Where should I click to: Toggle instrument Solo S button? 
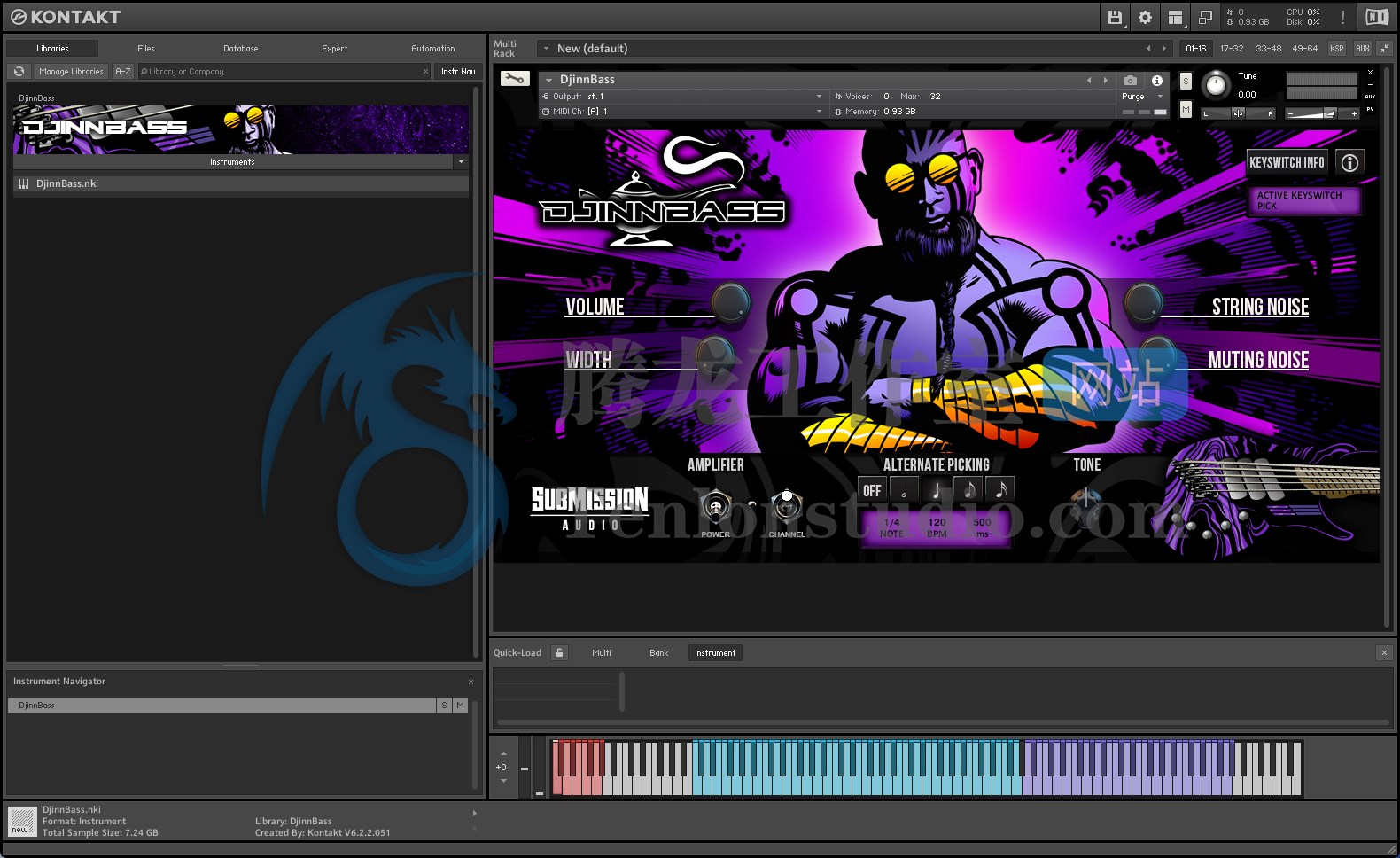point(1186,82)
